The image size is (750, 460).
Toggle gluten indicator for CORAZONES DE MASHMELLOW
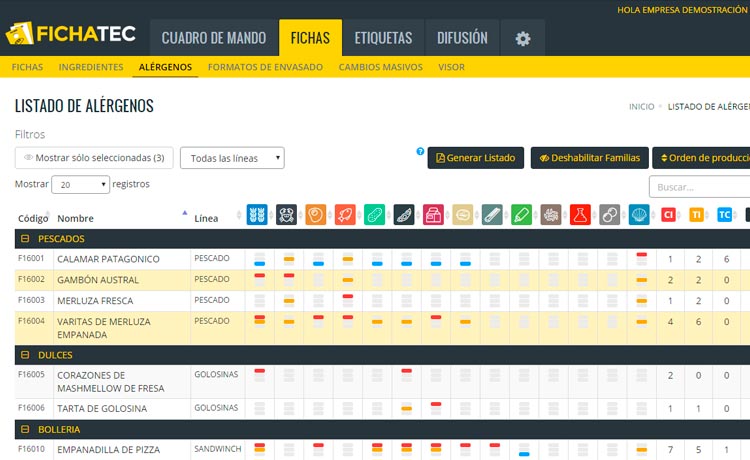click(259, 375)
